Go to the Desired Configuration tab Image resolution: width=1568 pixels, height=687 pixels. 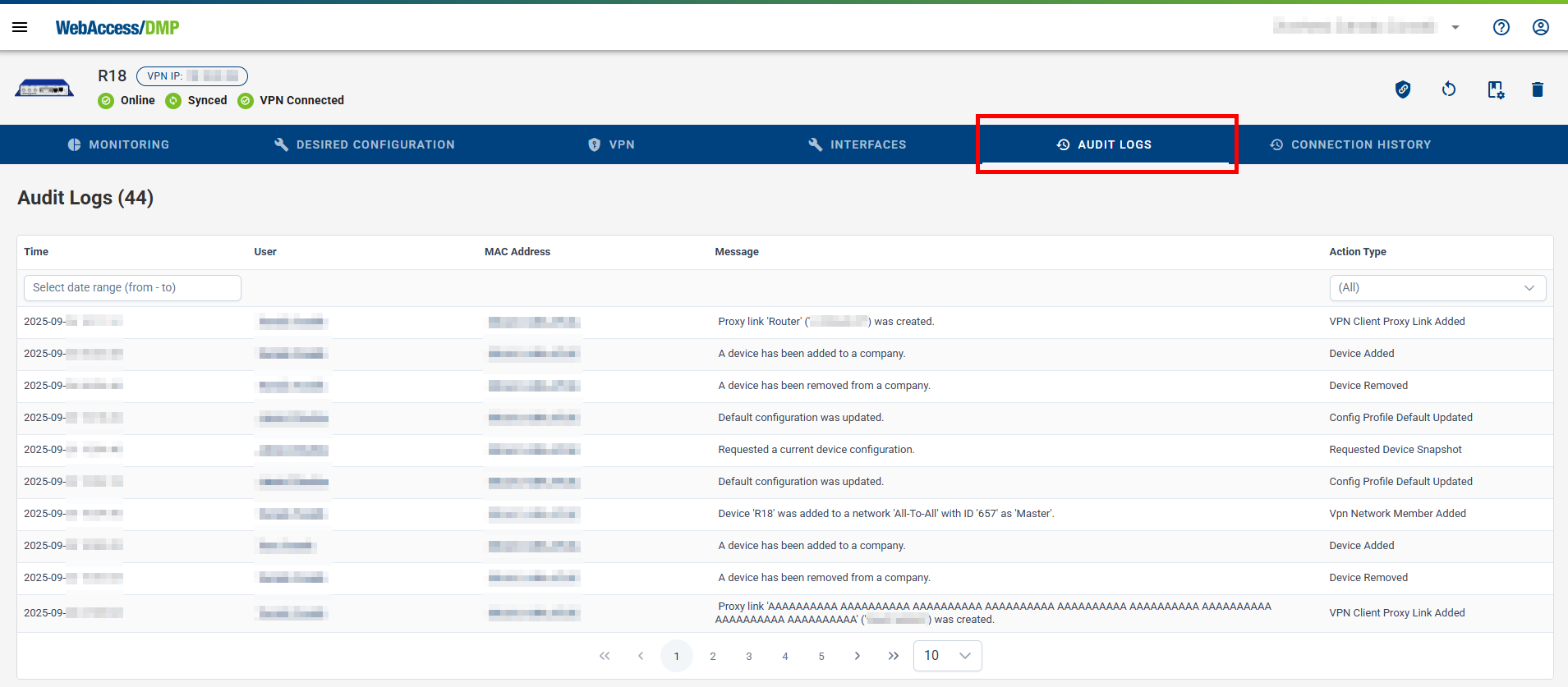point(364,144)
